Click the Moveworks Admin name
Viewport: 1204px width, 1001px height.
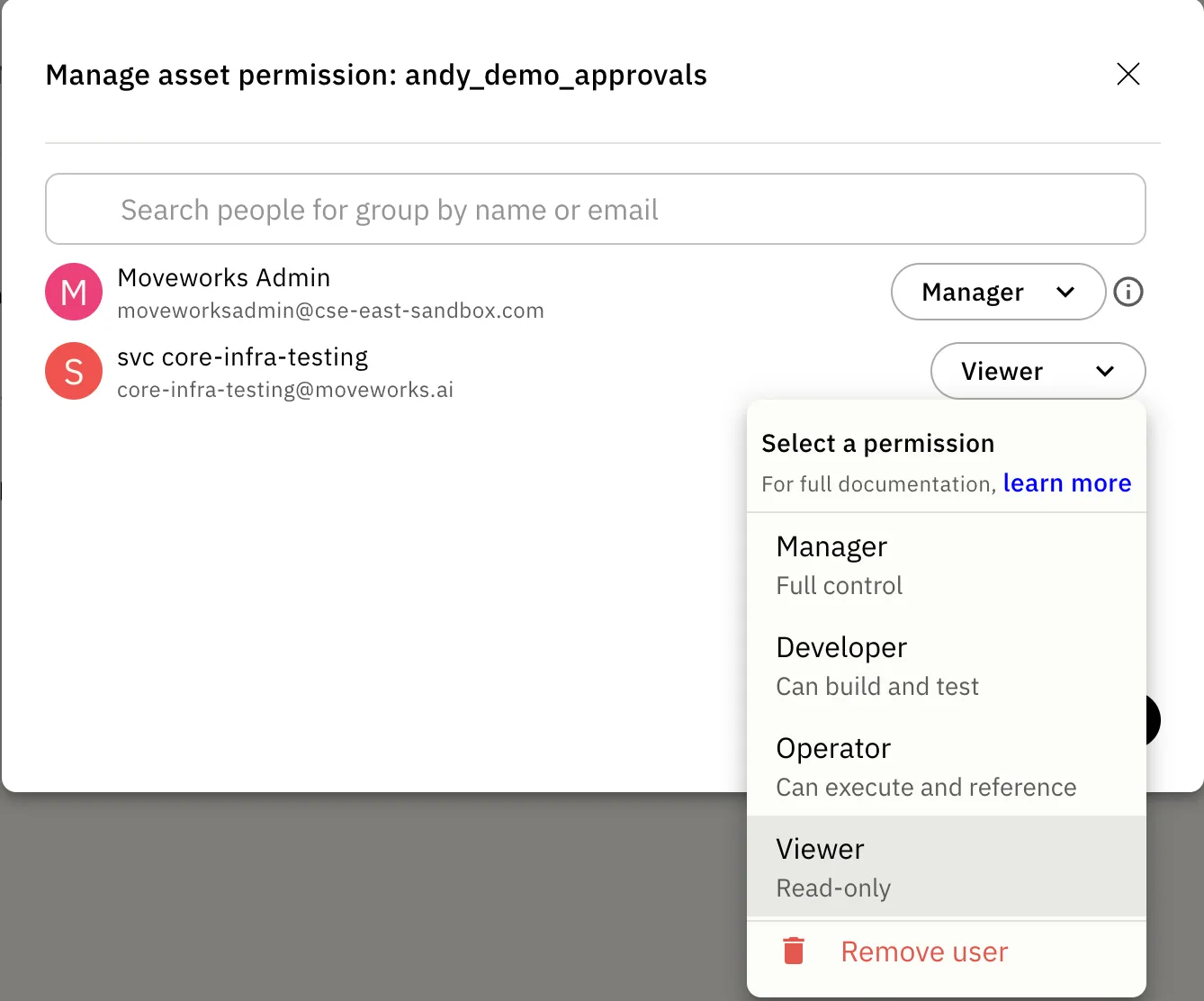coord(224,277)
